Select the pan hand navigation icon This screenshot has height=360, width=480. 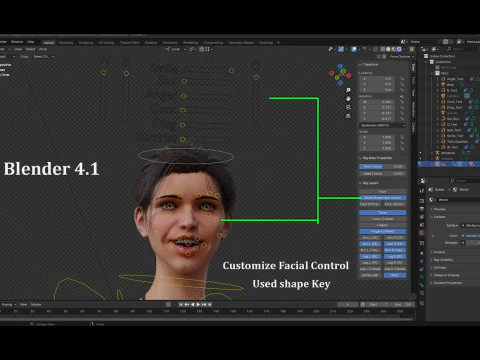point(348,99)
